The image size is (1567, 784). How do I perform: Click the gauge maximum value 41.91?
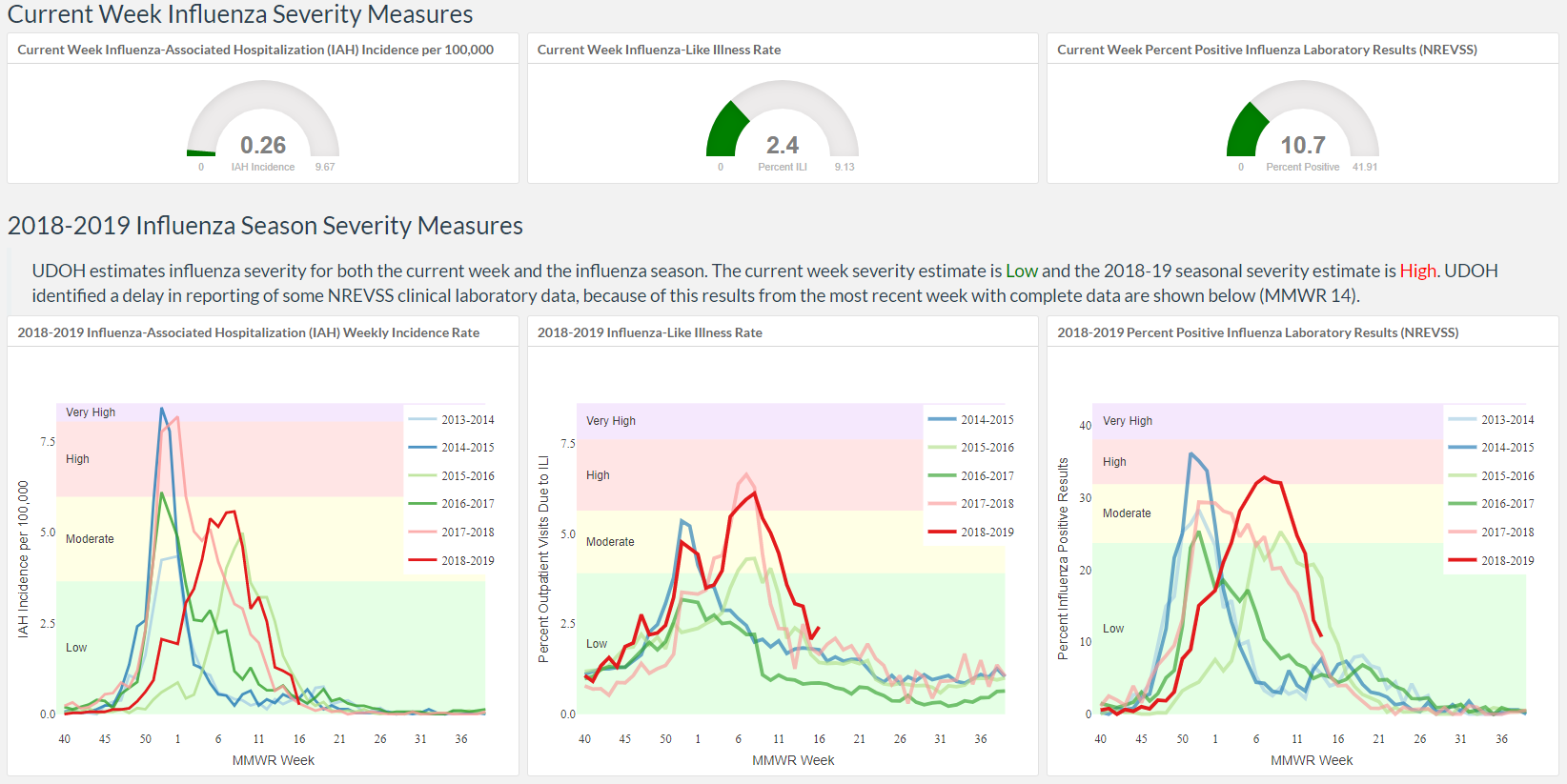pos(1365,167)
